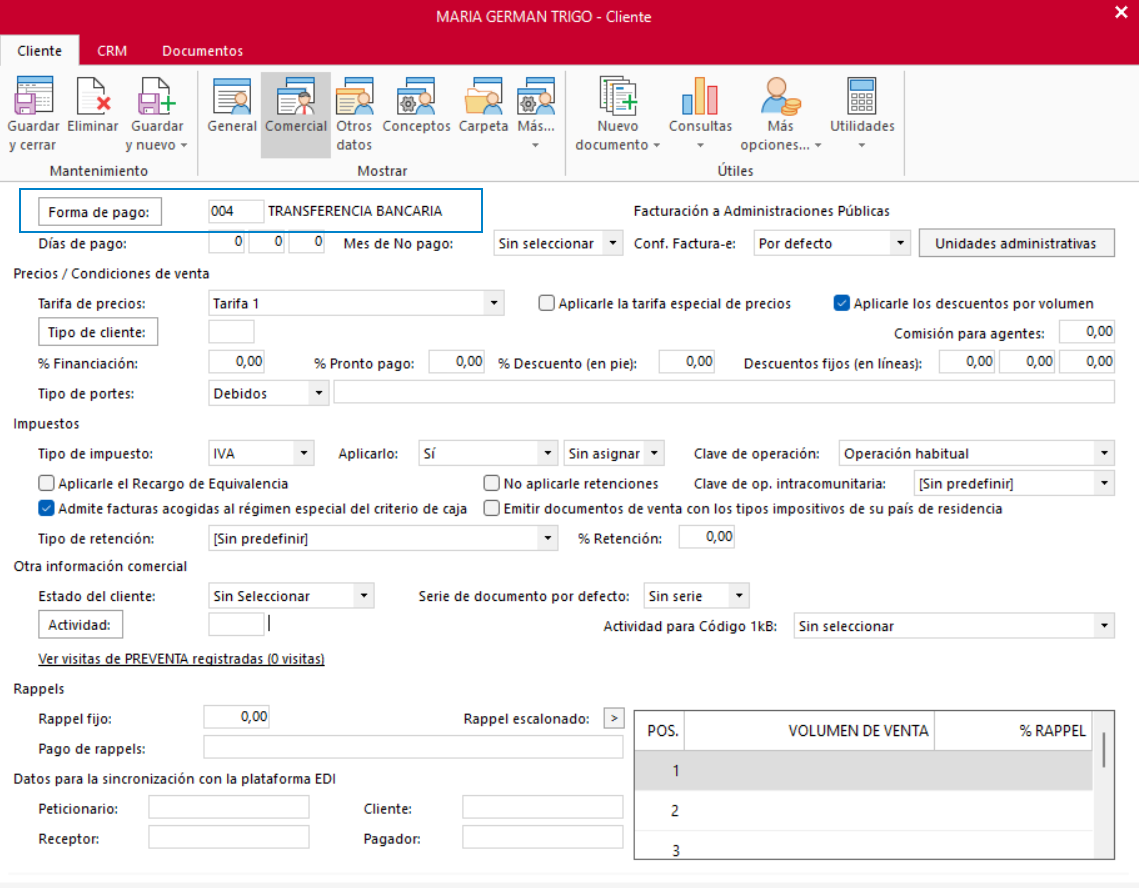The image size is (1144, 888).
Task: Close the Cliente window
Action: (1121, 12)
